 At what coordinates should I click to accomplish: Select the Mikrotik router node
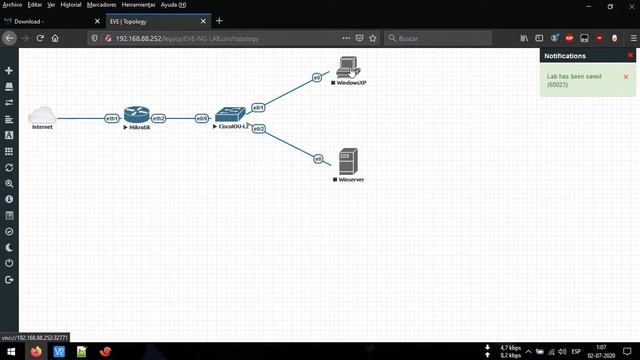137,115
